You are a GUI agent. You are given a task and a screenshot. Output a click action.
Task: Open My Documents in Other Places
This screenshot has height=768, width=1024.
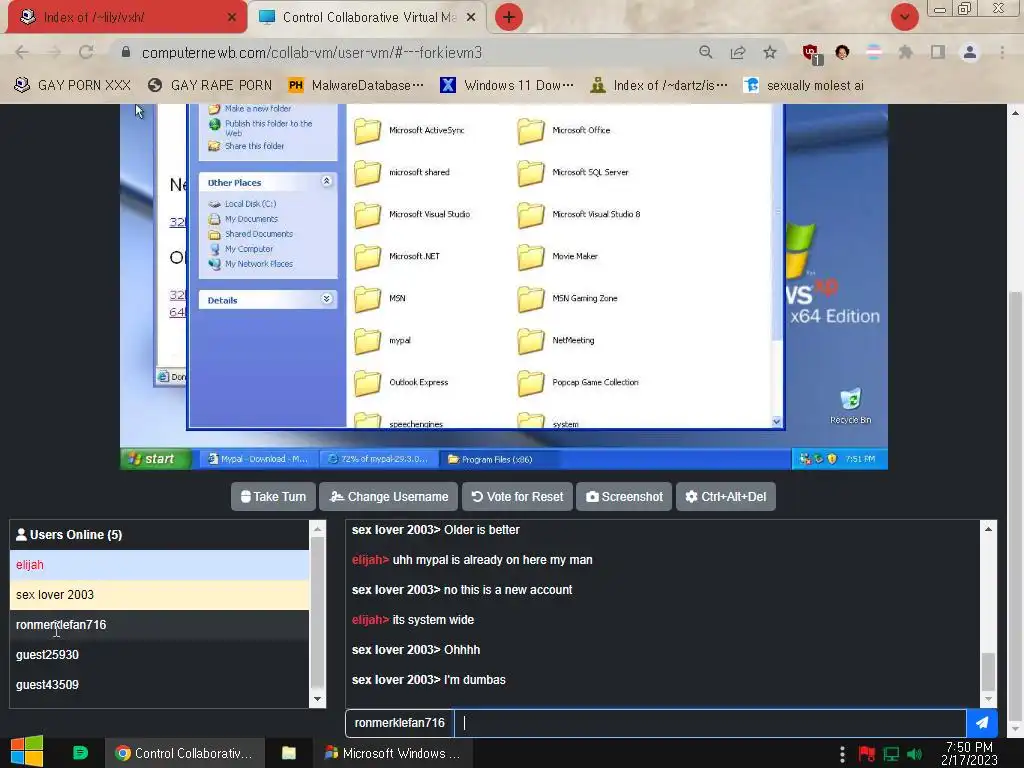coord(243,219)
